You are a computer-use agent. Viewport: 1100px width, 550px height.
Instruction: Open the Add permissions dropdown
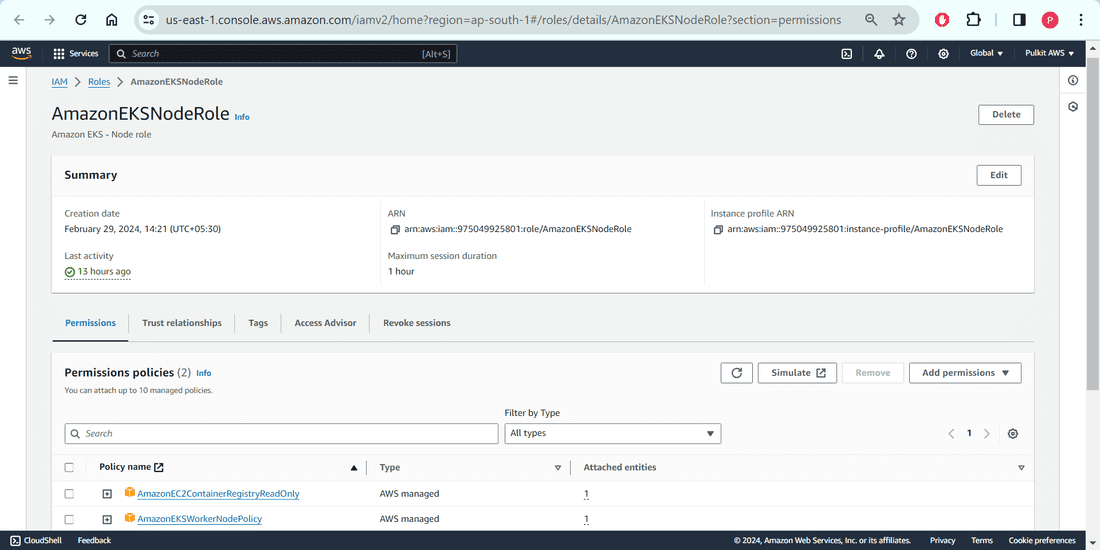pyautogui.click(x=965, y=373)
